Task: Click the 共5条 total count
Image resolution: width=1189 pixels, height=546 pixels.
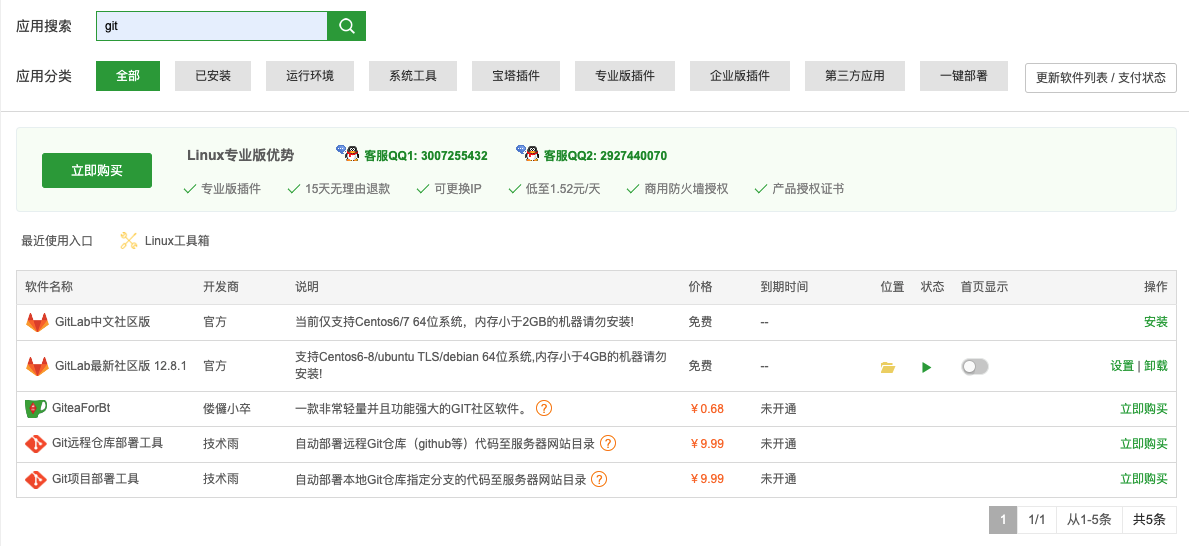Action: point(1149,519)
